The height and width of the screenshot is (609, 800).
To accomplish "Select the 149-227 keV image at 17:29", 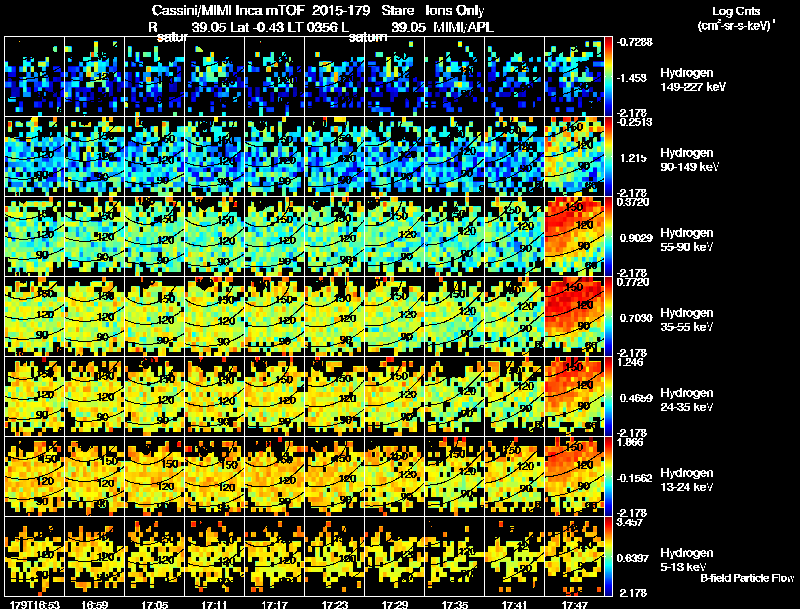I will click(394, 77).
